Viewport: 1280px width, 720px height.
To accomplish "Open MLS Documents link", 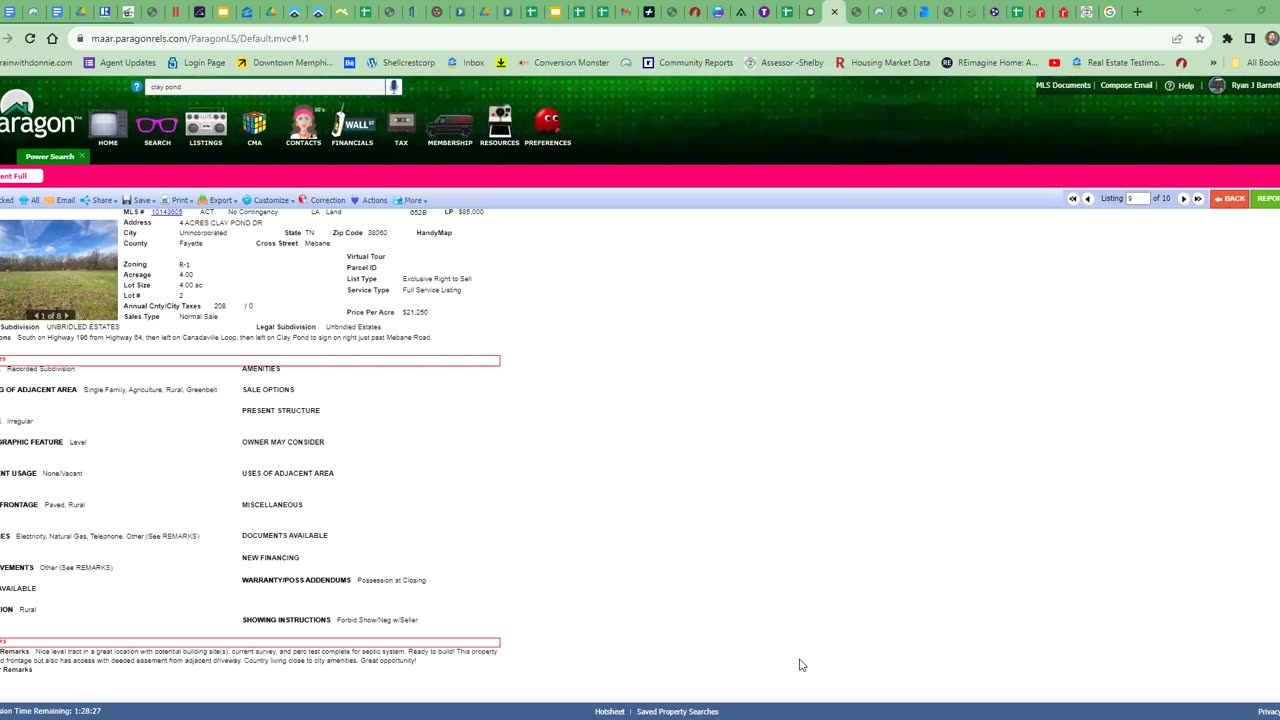I will [1063, 86].
